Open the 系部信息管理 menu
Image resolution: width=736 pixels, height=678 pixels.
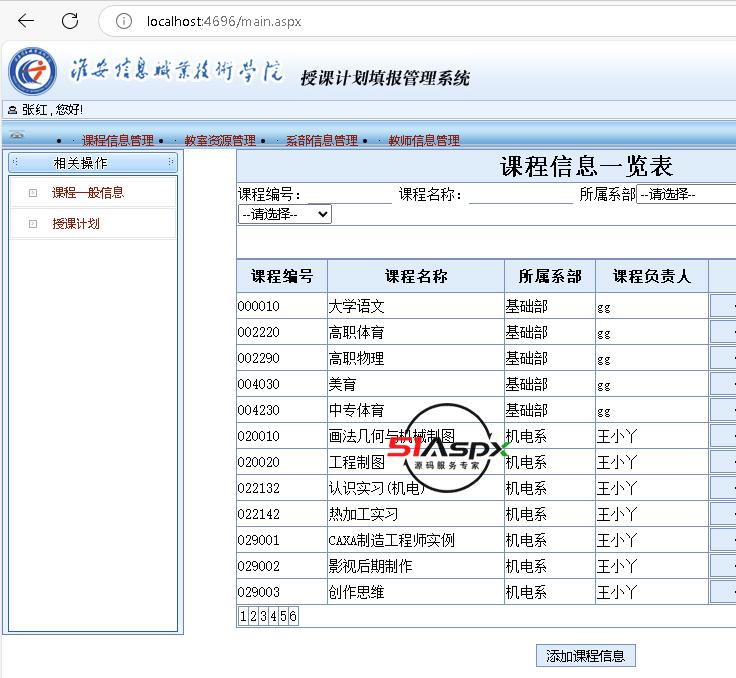tap(321, 141)
